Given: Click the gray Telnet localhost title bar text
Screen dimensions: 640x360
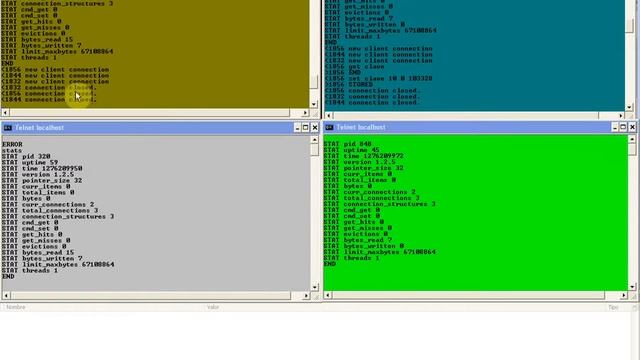Looking at the screenshot, I should [x=39, y=128].
